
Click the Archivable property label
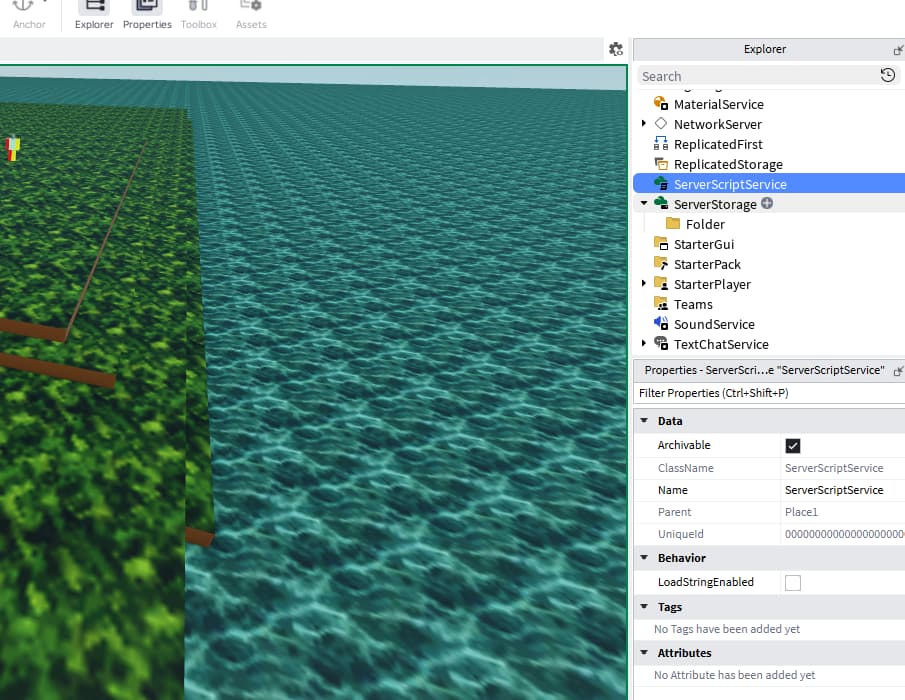click(684, 445)
